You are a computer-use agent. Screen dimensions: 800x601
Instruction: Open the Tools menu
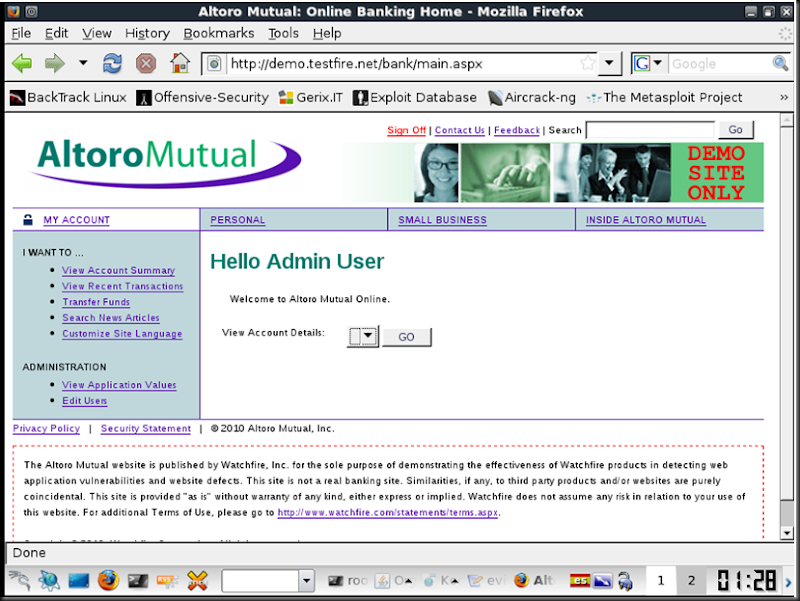284,33
